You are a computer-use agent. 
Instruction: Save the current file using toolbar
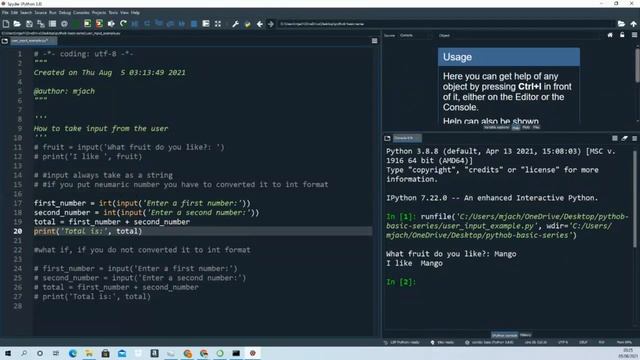[x=29, y=24]
